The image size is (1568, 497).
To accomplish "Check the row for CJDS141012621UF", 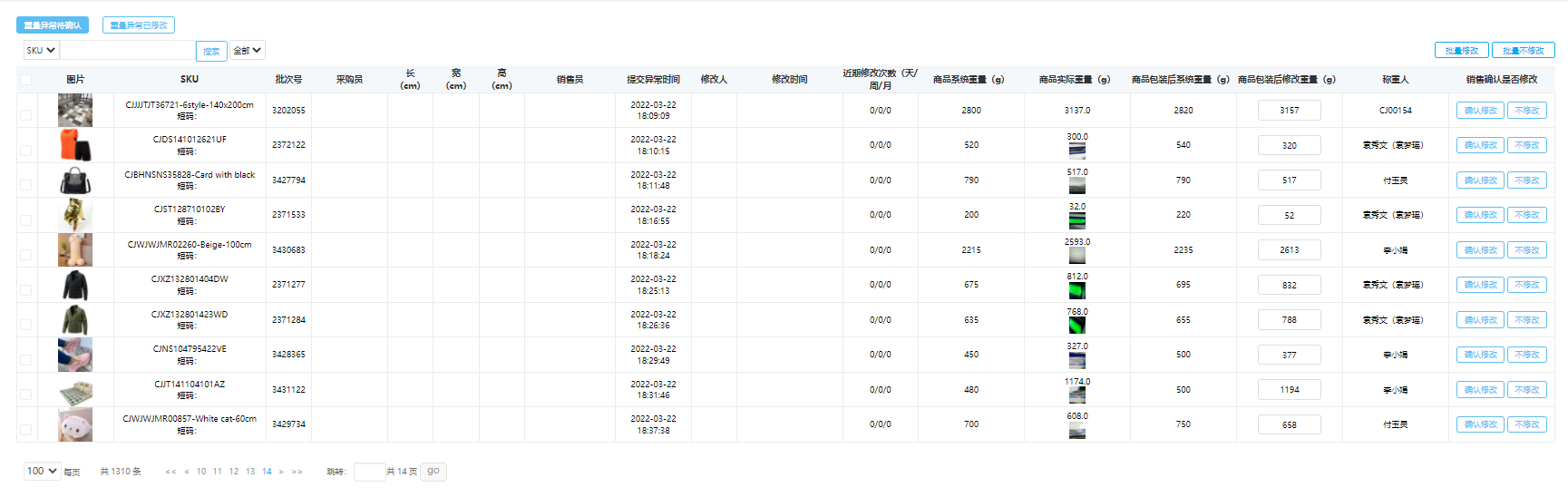I will pos(25,151).
